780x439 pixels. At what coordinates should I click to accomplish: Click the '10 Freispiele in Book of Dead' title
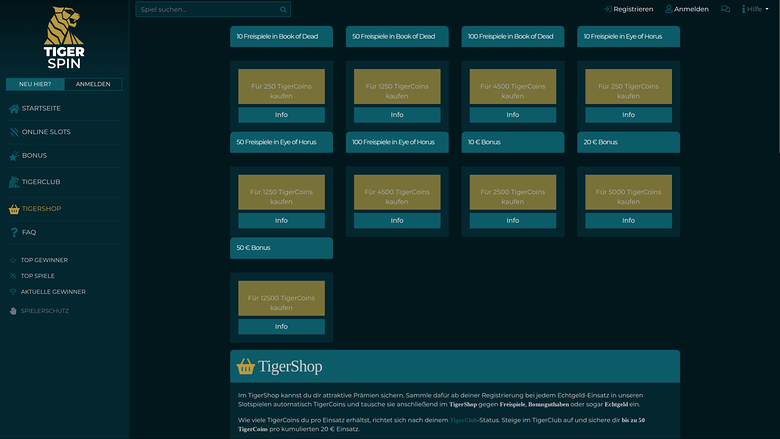click(x=277, y=36)
